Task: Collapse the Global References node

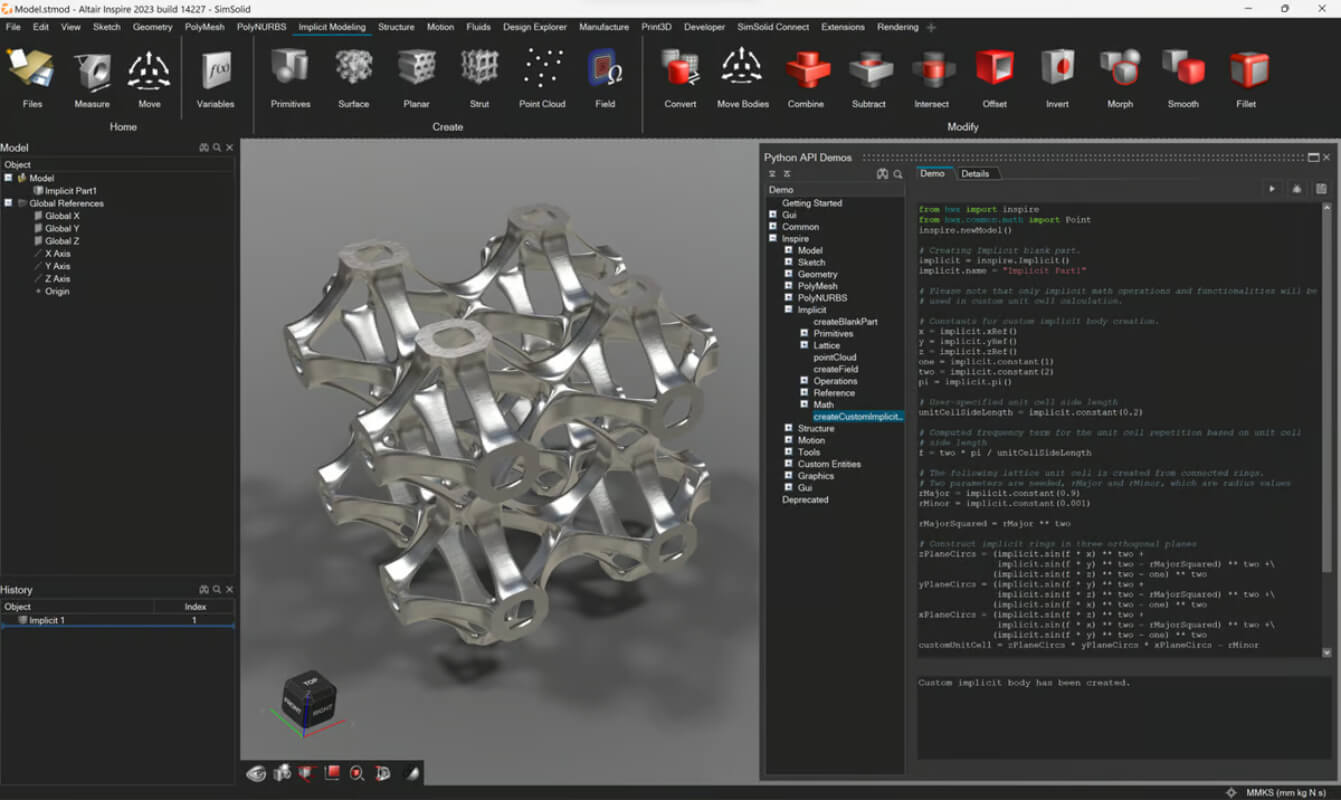Action: (x=8, y=203)
